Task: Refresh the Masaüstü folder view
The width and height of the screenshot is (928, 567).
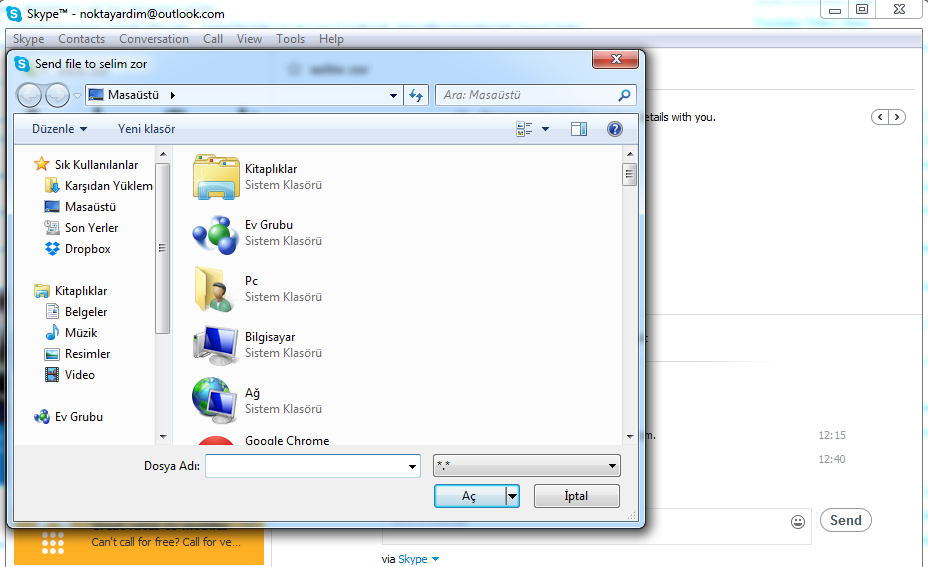Action: pos(416,95)
